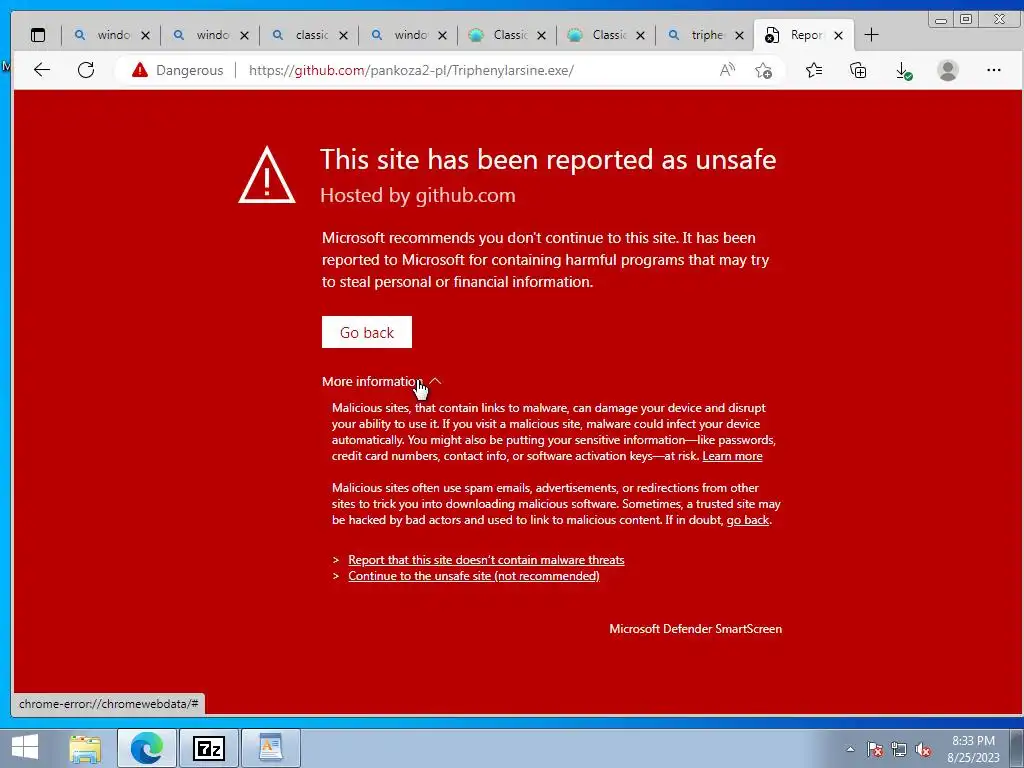Show the Downloads panel
The image size is (1024, 768).
coord(903,70)
